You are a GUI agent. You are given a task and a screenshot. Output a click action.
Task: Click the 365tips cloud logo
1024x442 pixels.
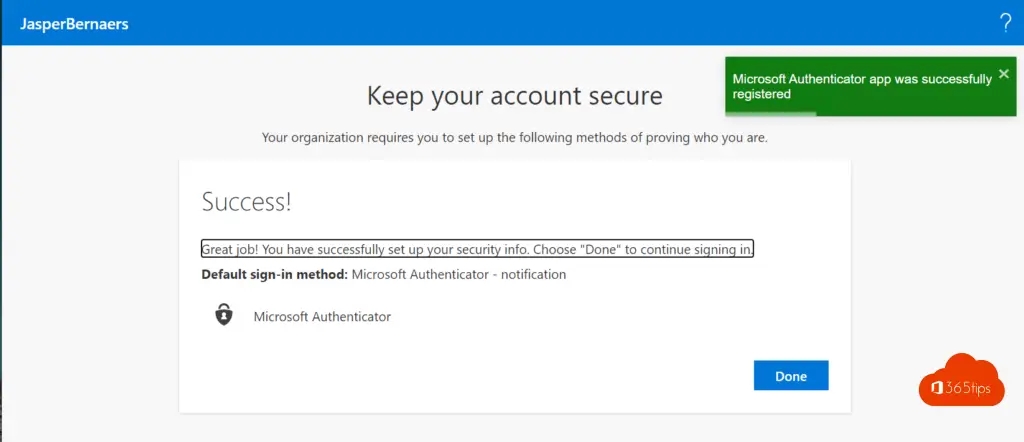(x=960, y=380)
